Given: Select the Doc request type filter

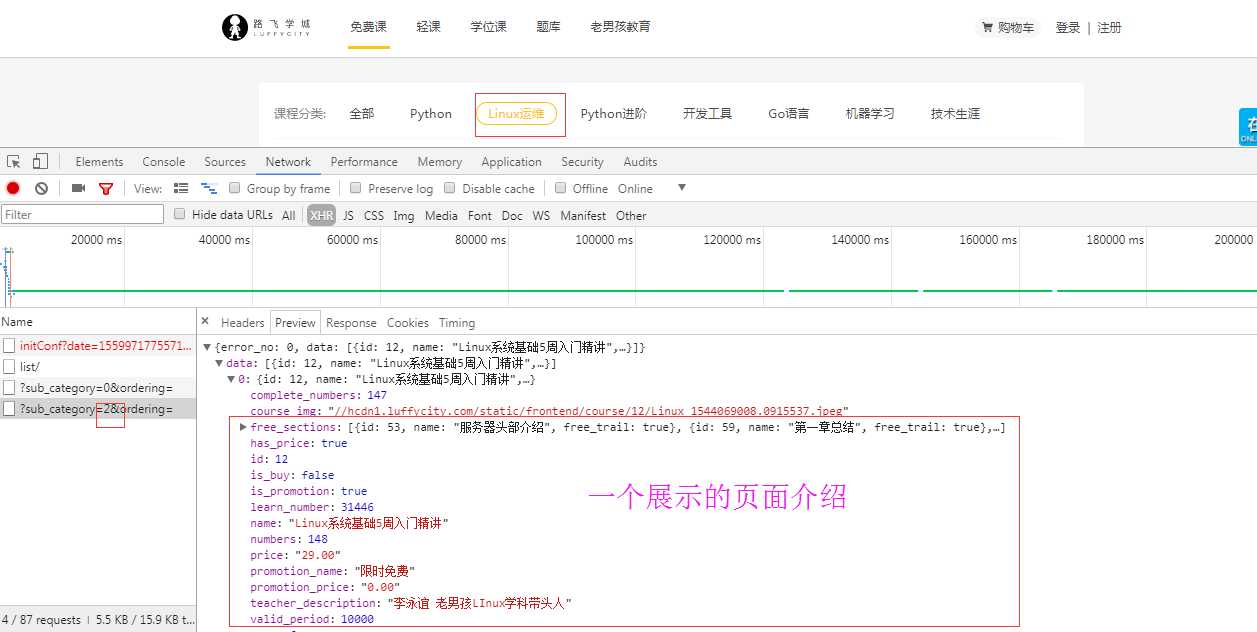Looking at the screenshot, I should (x=512, y=215).
